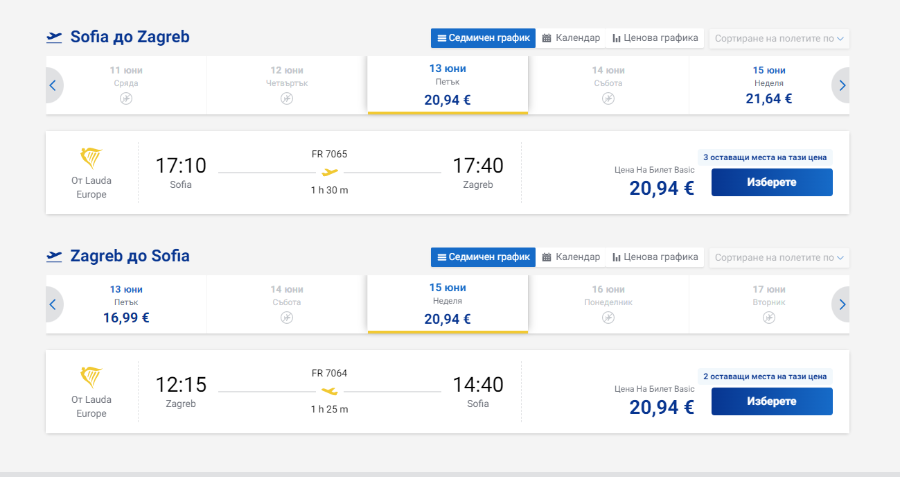Choose Изберете for the 17:10 Sofia flight

coord(772,183)
